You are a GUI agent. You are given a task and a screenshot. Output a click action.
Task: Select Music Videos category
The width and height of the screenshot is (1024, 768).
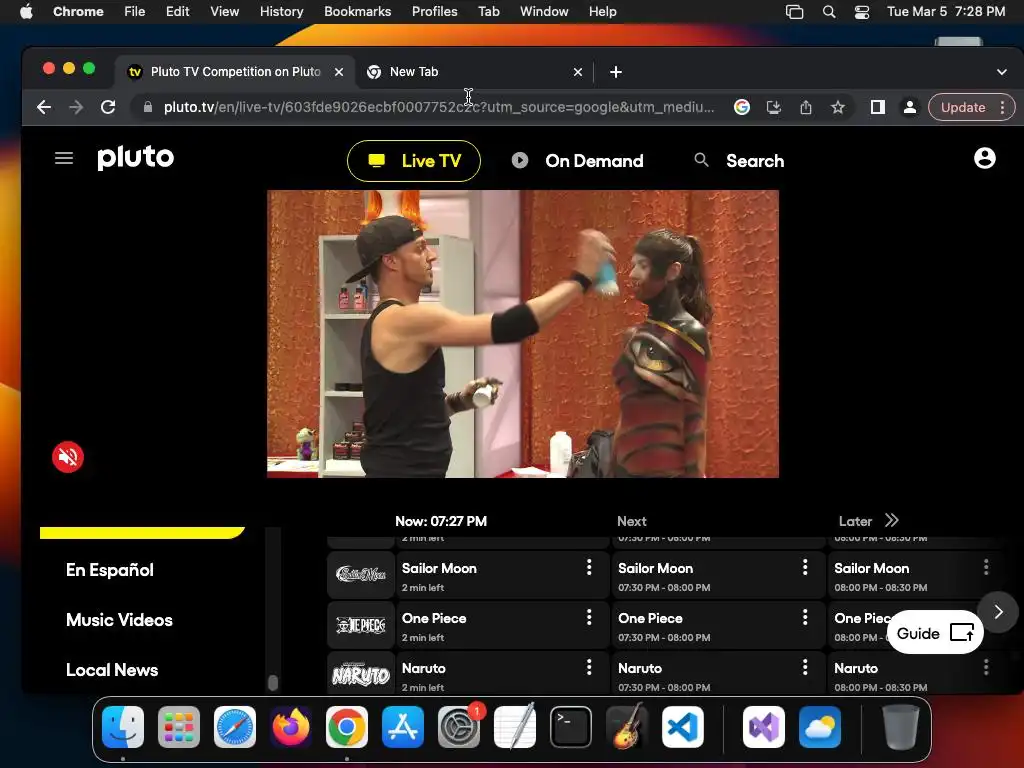(x=120, y=620)
